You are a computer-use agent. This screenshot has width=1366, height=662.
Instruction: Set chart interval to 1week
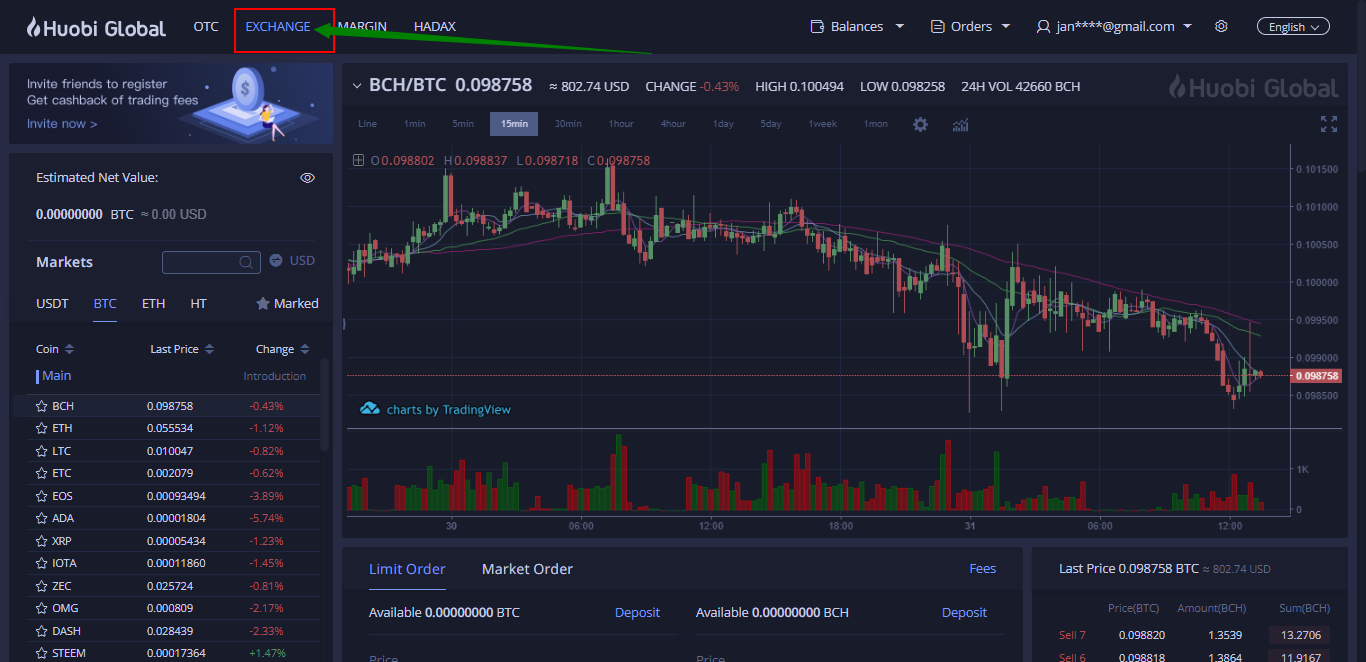823,124
